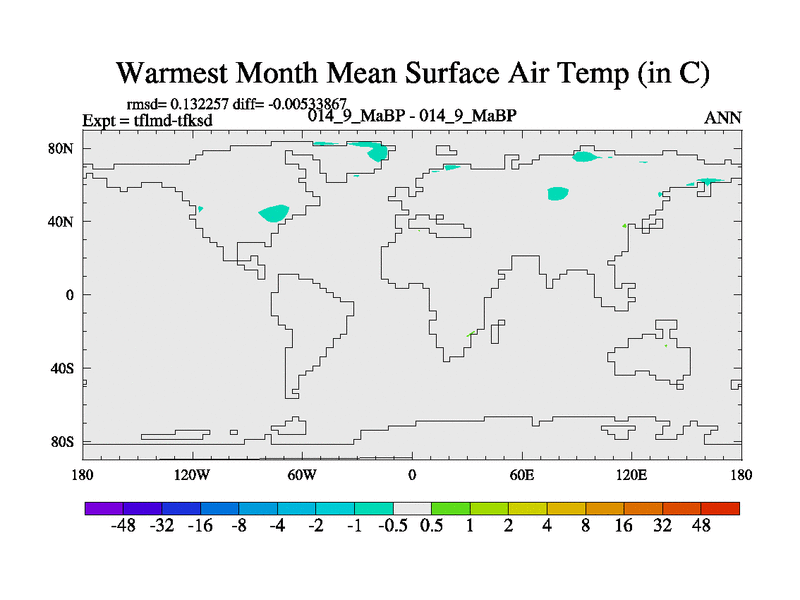The height and width of the screenshot is (600, 800).
Task: Select the colorbar swatch between 8 and 16
Action: pyautogui.click(x=605, y=508)
